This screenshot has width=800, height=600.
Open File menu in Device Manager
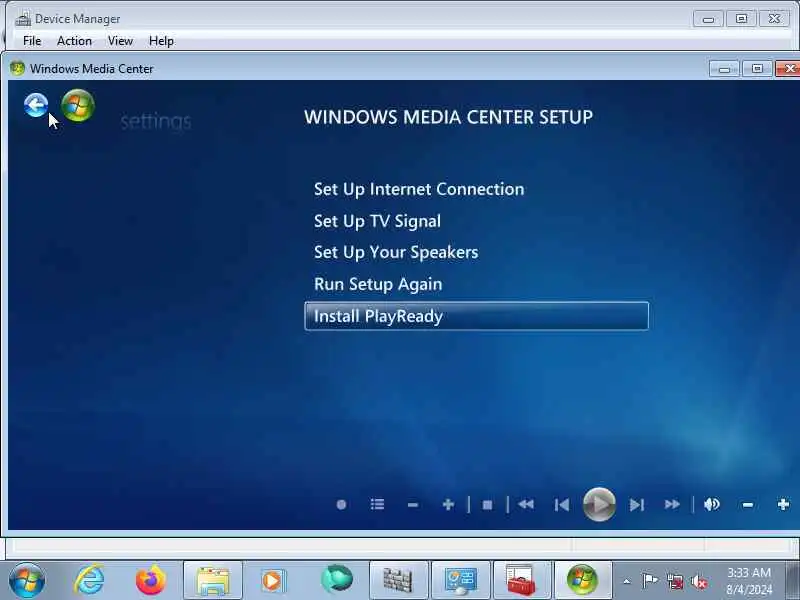32,41
